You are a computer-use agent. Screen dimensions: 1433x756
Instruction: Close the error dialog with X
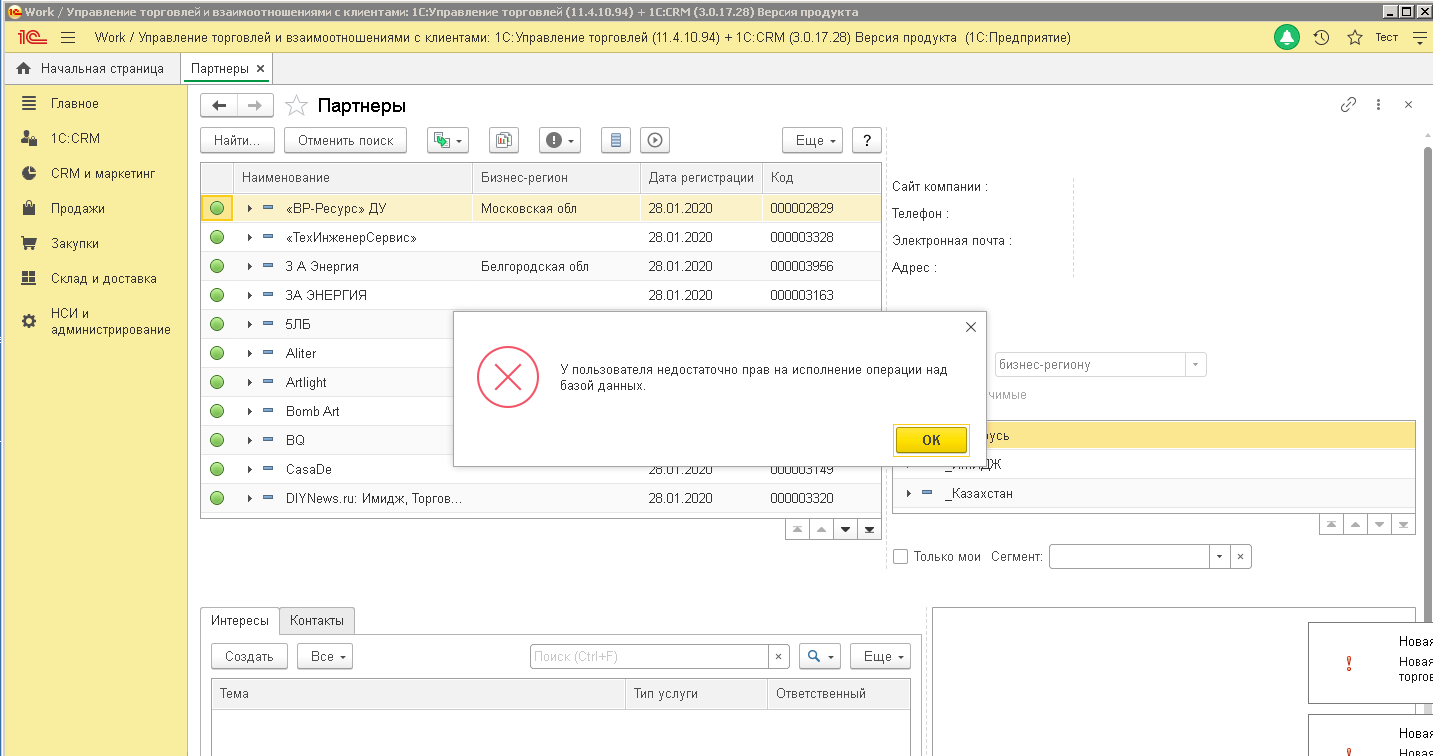(969, 327)
